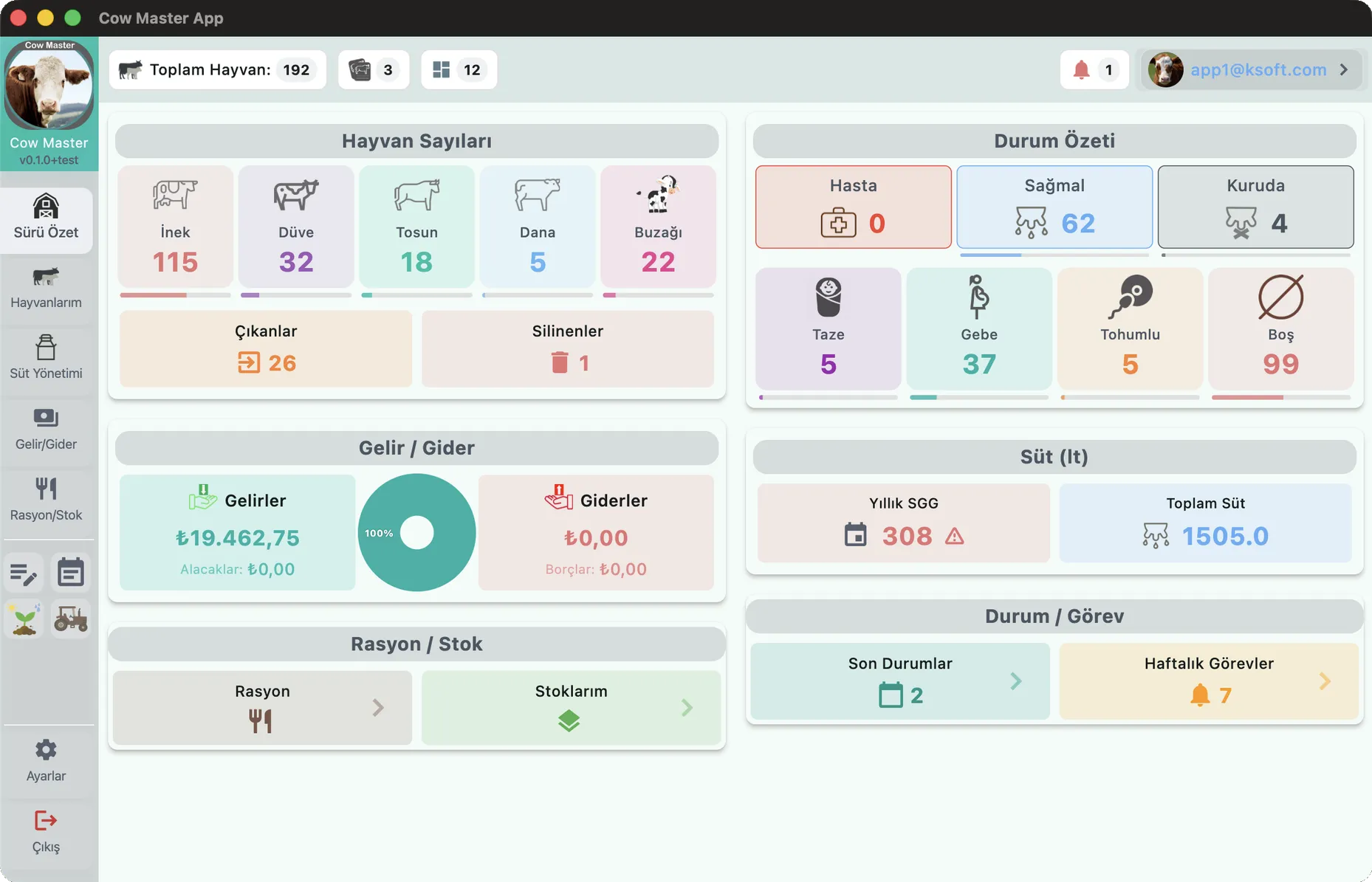This screenshot has height=882, width=1372.
Task: Click the 100% income donut chart
Action: coord(417,532)
